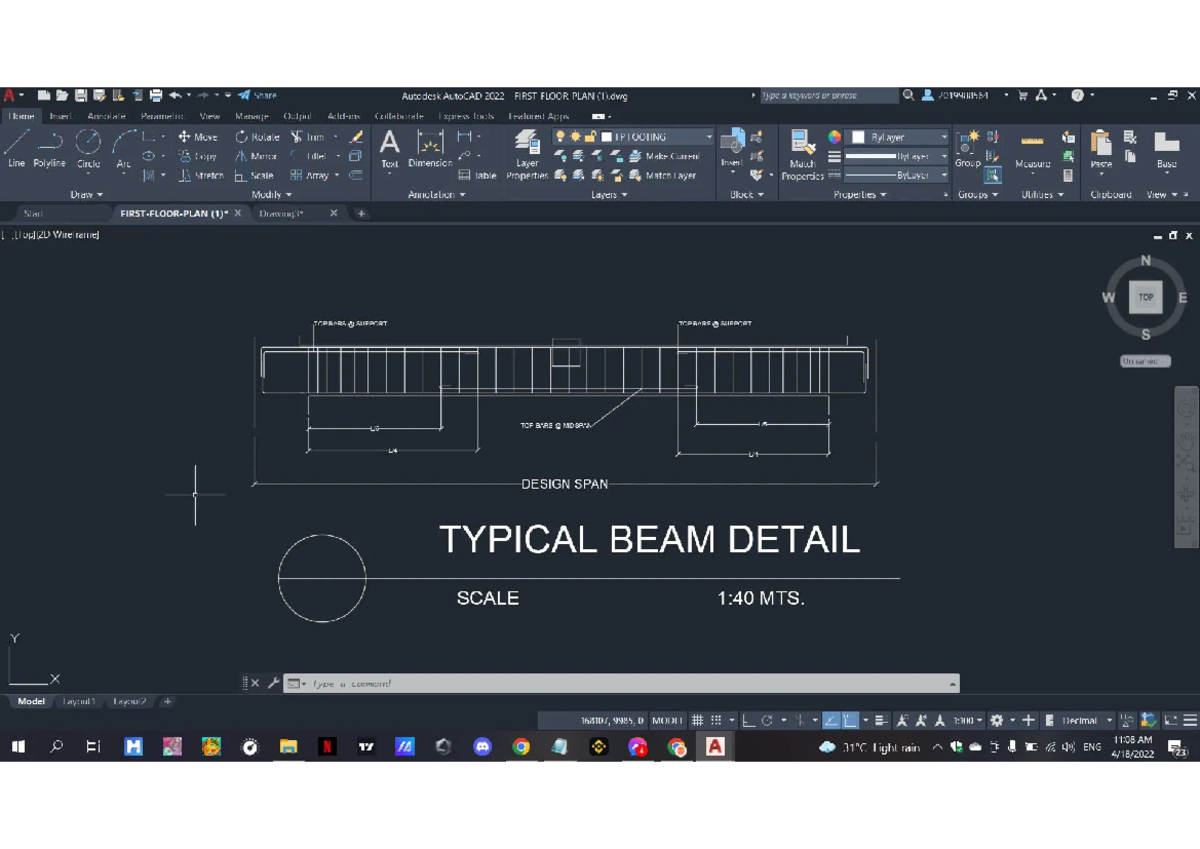Toggle Ortho mode in status bar
1200x849 pixels.
[x=748, y=720]
